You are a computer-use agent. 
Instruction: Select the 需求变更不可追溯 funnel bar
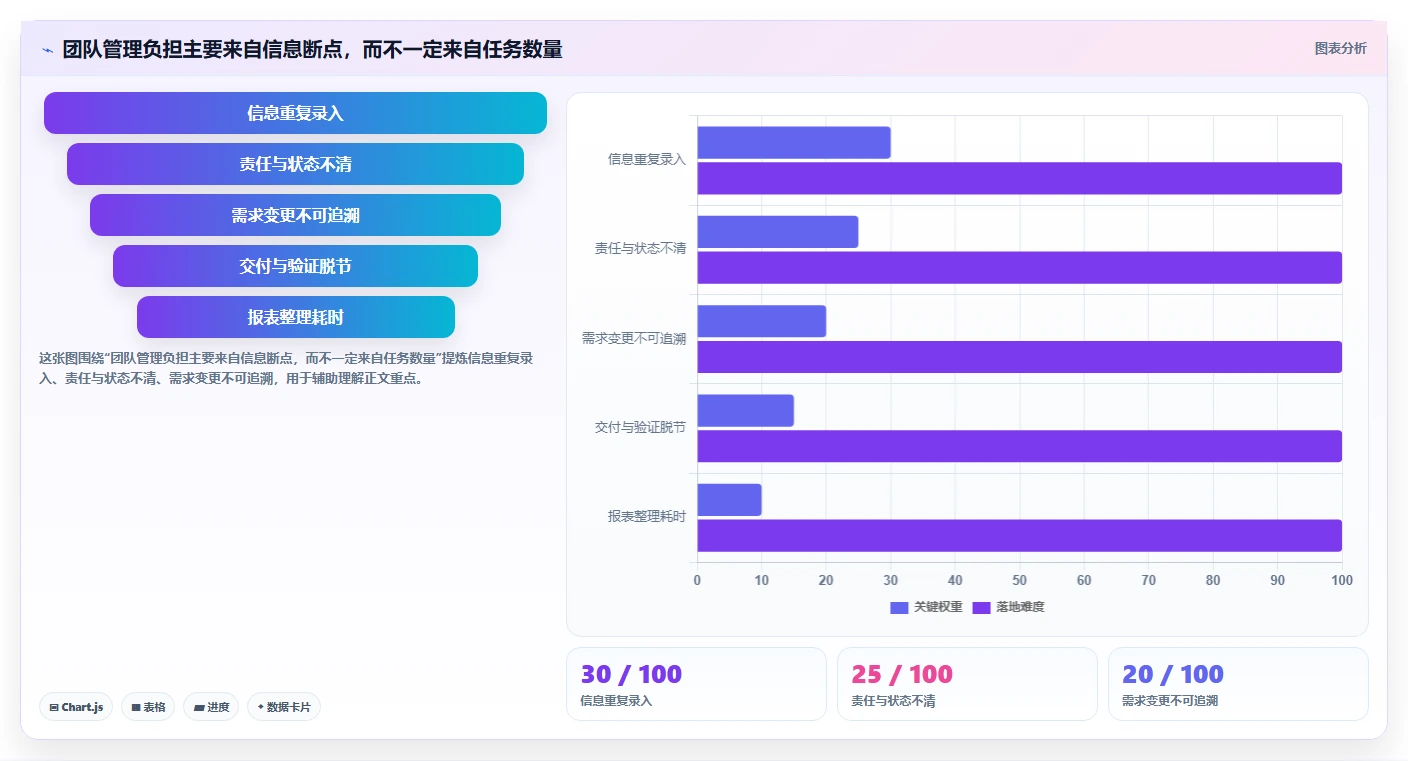[x=295, y=215]
